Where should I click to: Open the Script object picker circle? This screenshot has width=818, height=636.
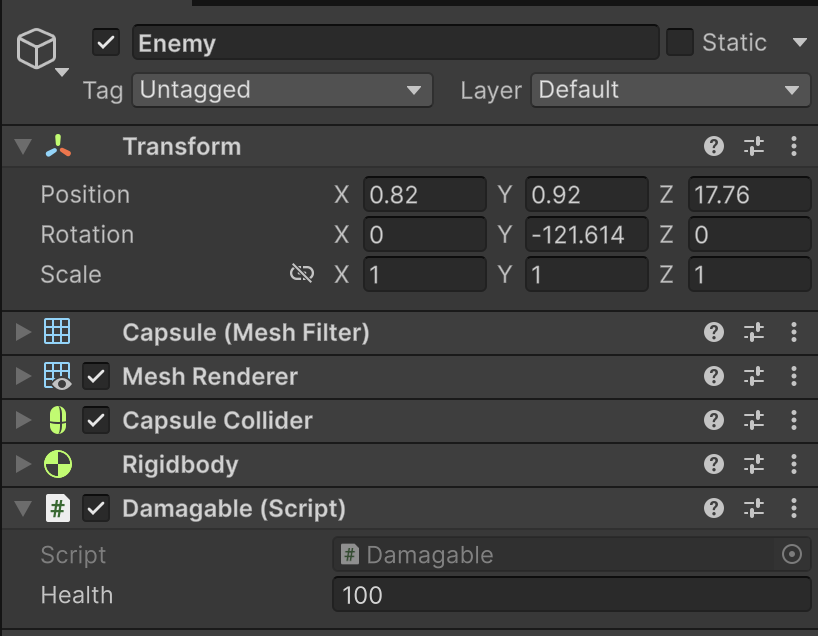click(792, 555)
